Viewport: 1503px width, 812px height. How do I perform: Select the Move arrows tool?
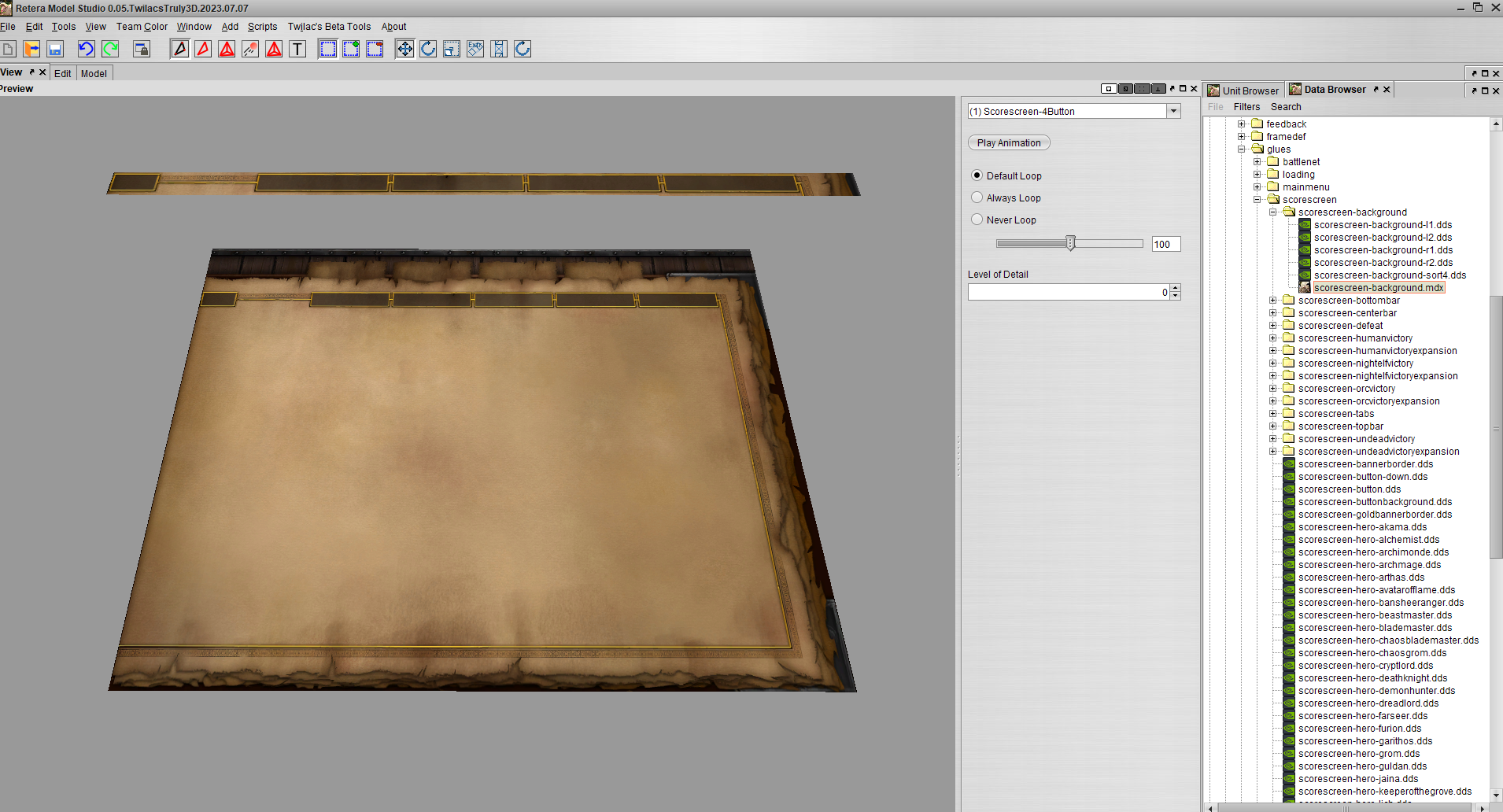pos(404,49)
